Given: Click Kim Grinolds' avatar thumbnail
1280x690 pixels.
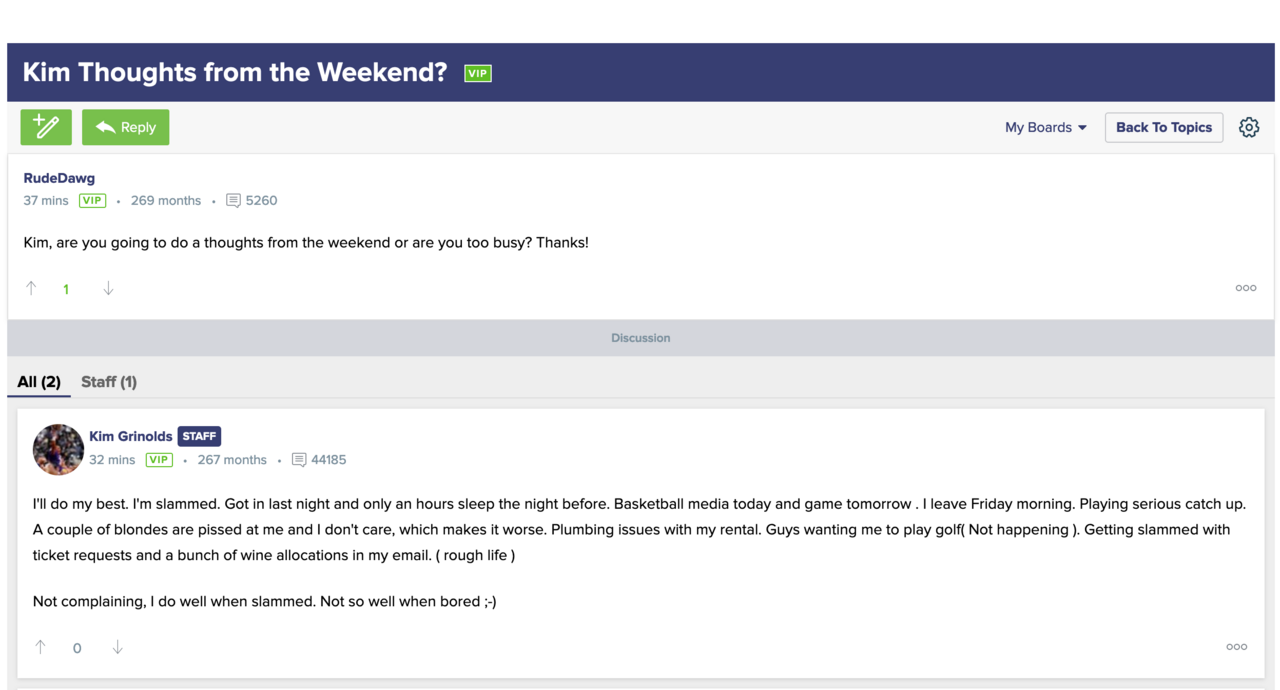Looking at the screenshot, I should click(x=58, y=449).
